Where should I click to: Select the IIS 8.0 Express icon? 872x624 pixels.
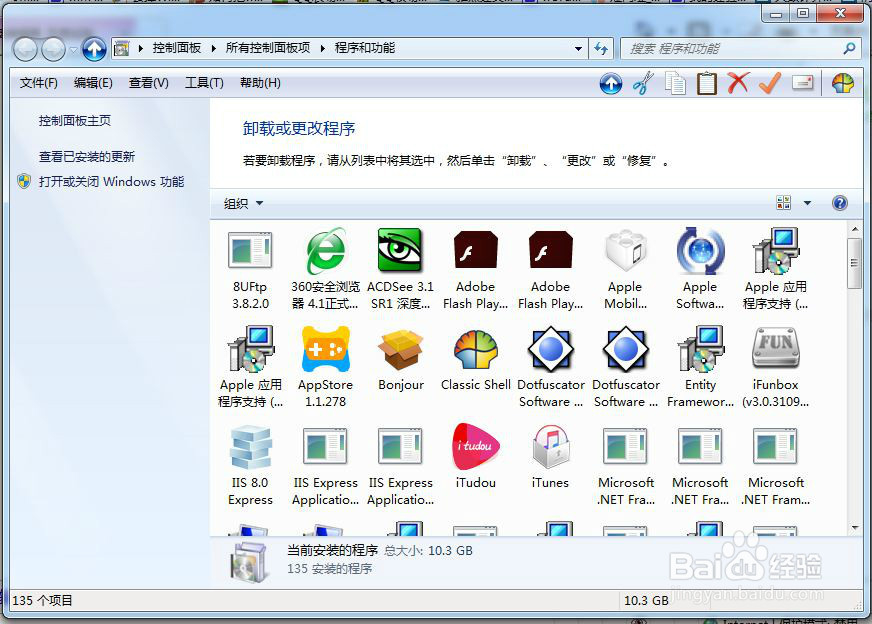250,447
